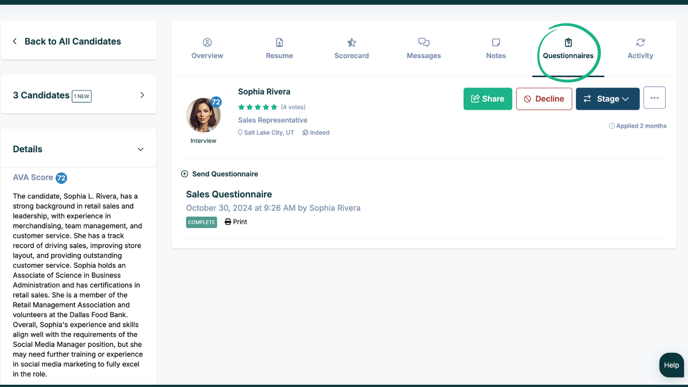Open the Stage dropdown

tap(607, 99)
